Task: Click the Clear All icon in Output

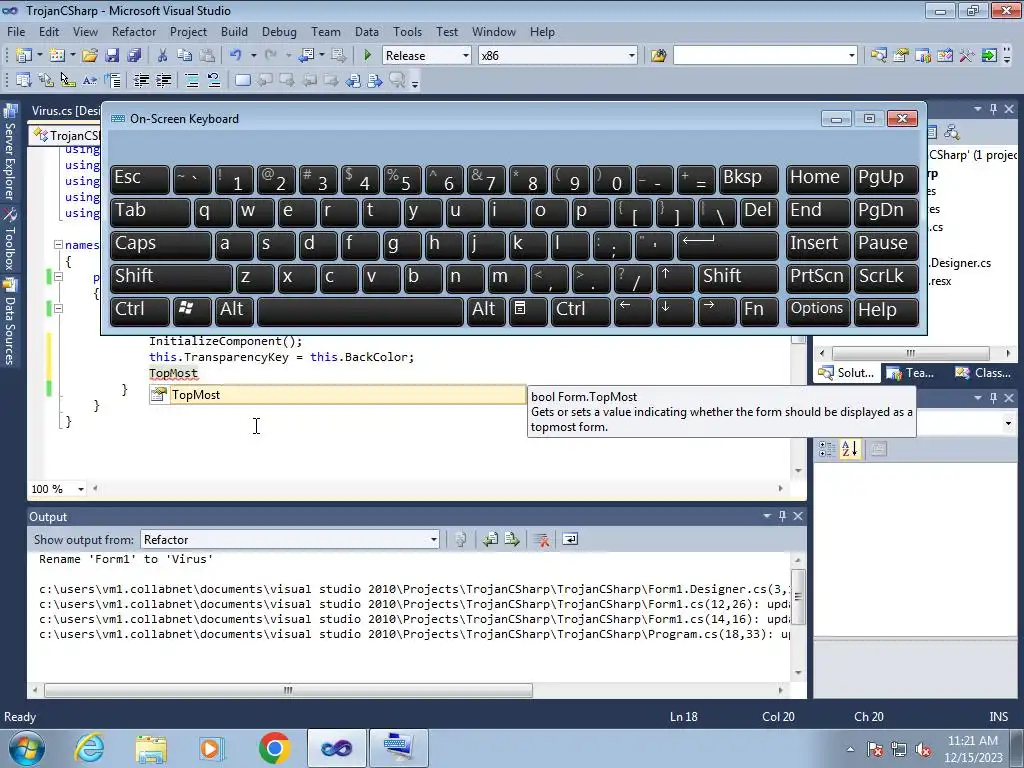Action: [541, 540]
